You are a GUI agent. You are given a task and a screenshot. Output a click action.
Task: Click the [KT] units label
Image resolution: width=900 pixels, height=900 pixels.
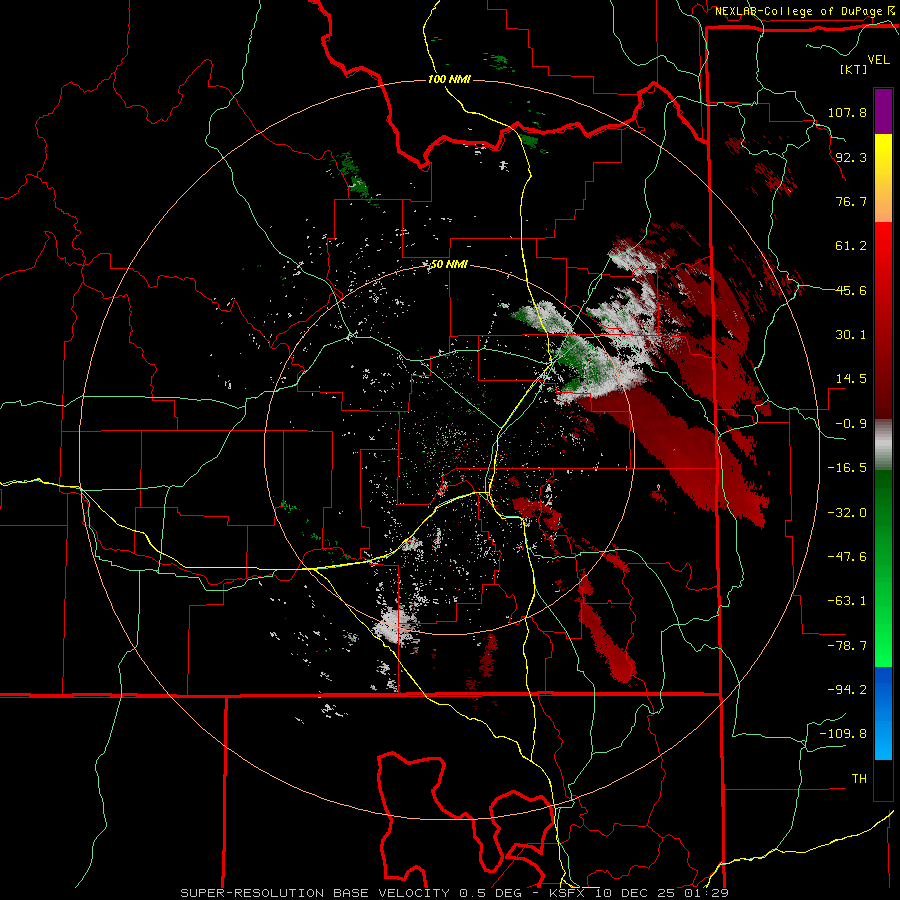point(853,69)
